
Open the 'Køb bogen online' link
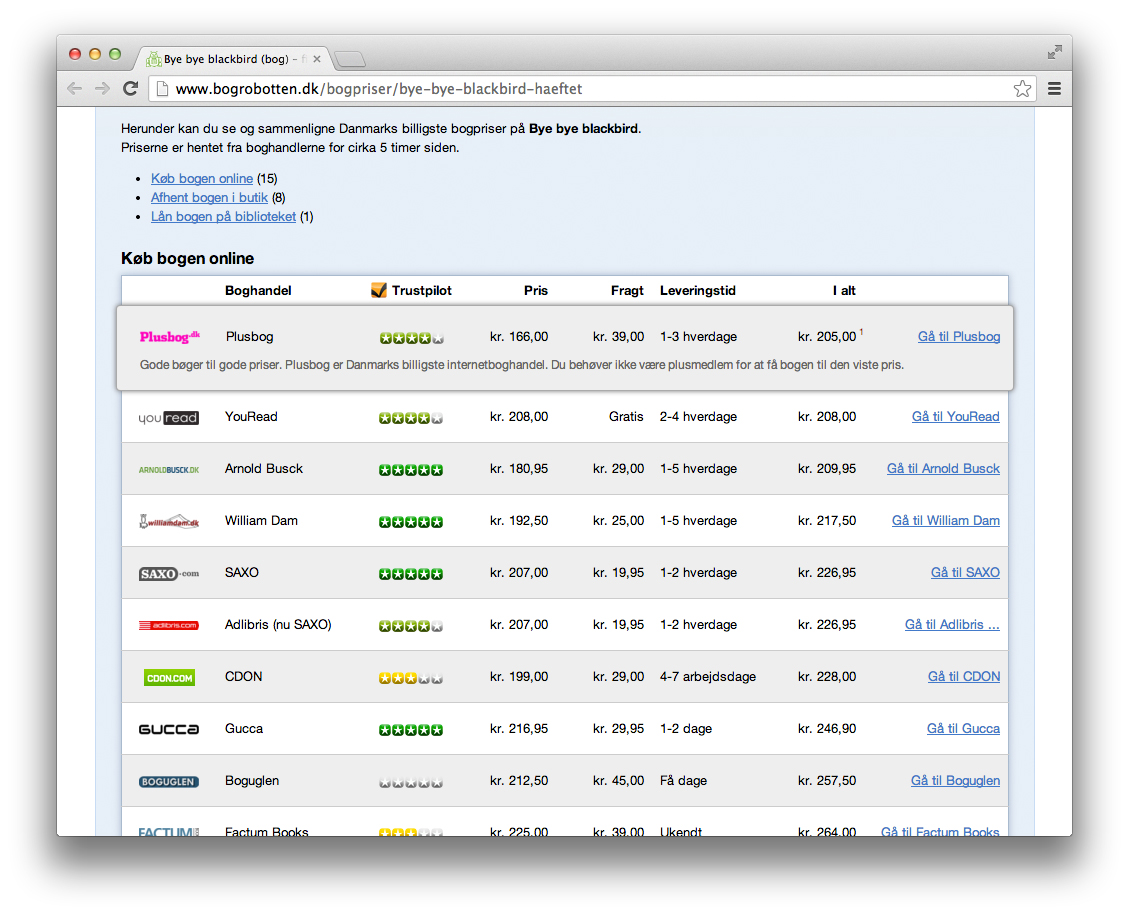click(202, 179)
